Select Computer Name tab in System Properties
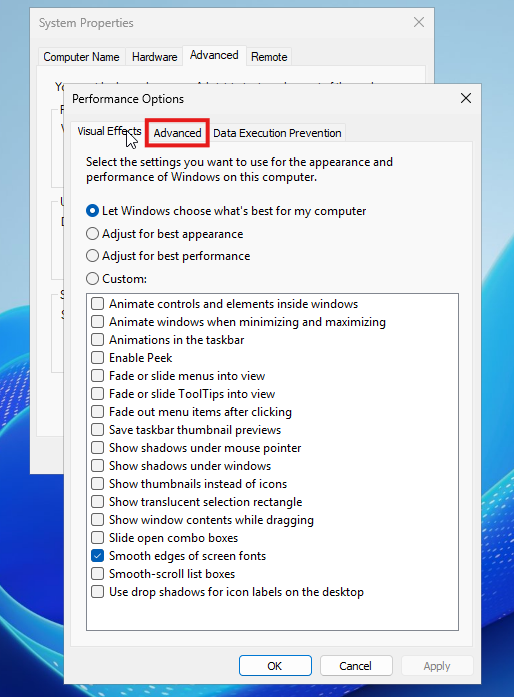514x697 pixels. (81, 57)
